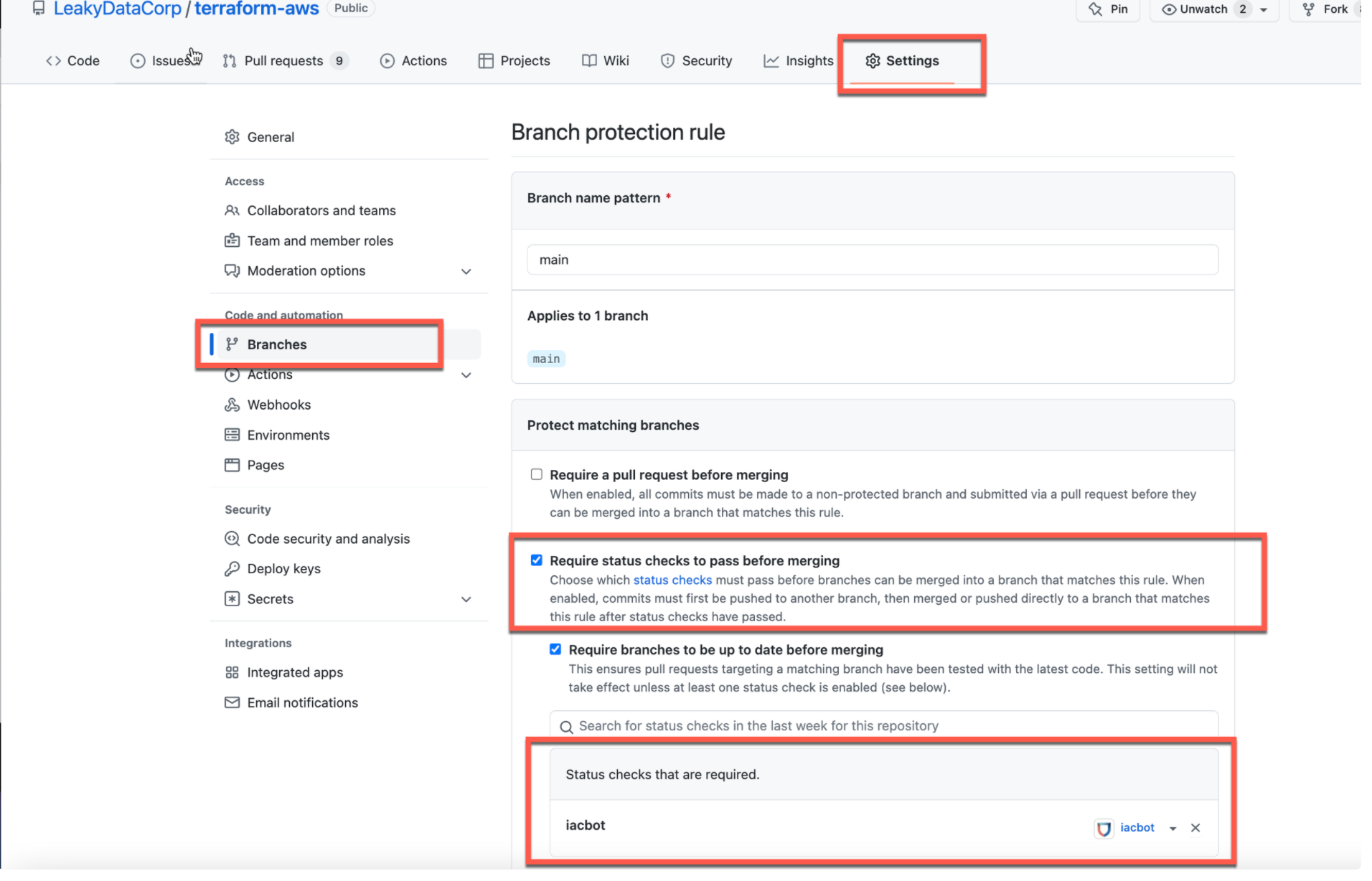Click the magnifier in the status checks search
The image size is (1372, 881).
coord(566,726)
